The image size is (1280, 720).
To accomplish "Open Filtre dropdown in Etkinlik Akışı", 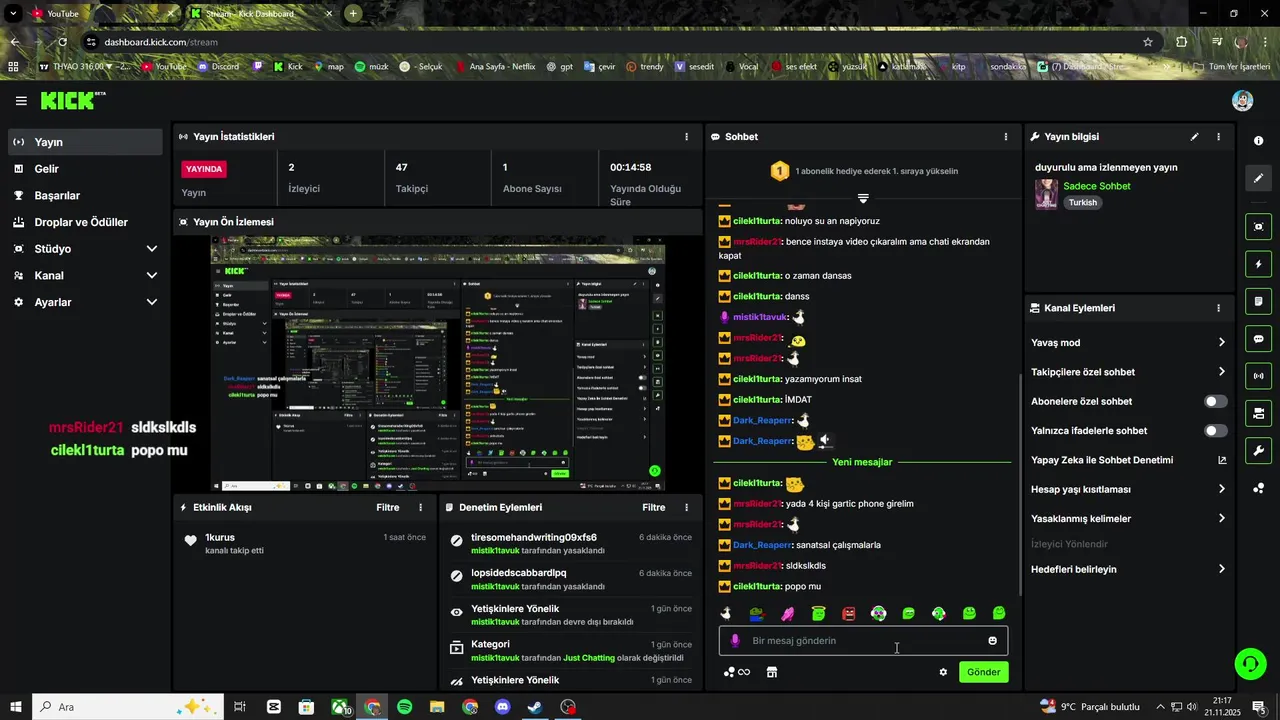I will [x=387, y=507].
